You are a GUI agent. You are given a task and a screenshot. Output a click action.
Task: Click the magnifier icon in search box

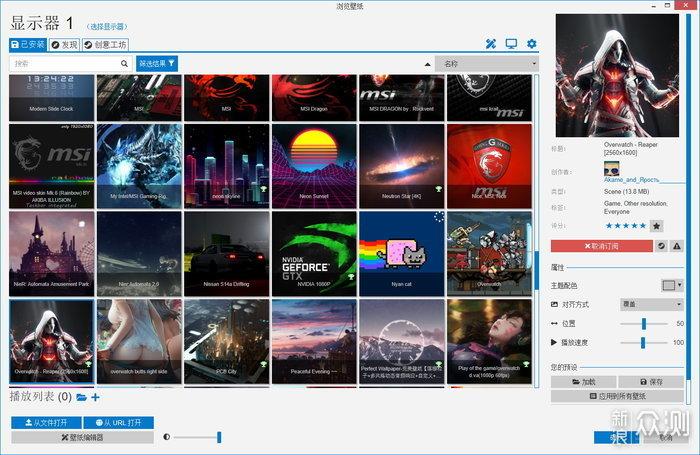pyautogui.click(x=124, y=64)
